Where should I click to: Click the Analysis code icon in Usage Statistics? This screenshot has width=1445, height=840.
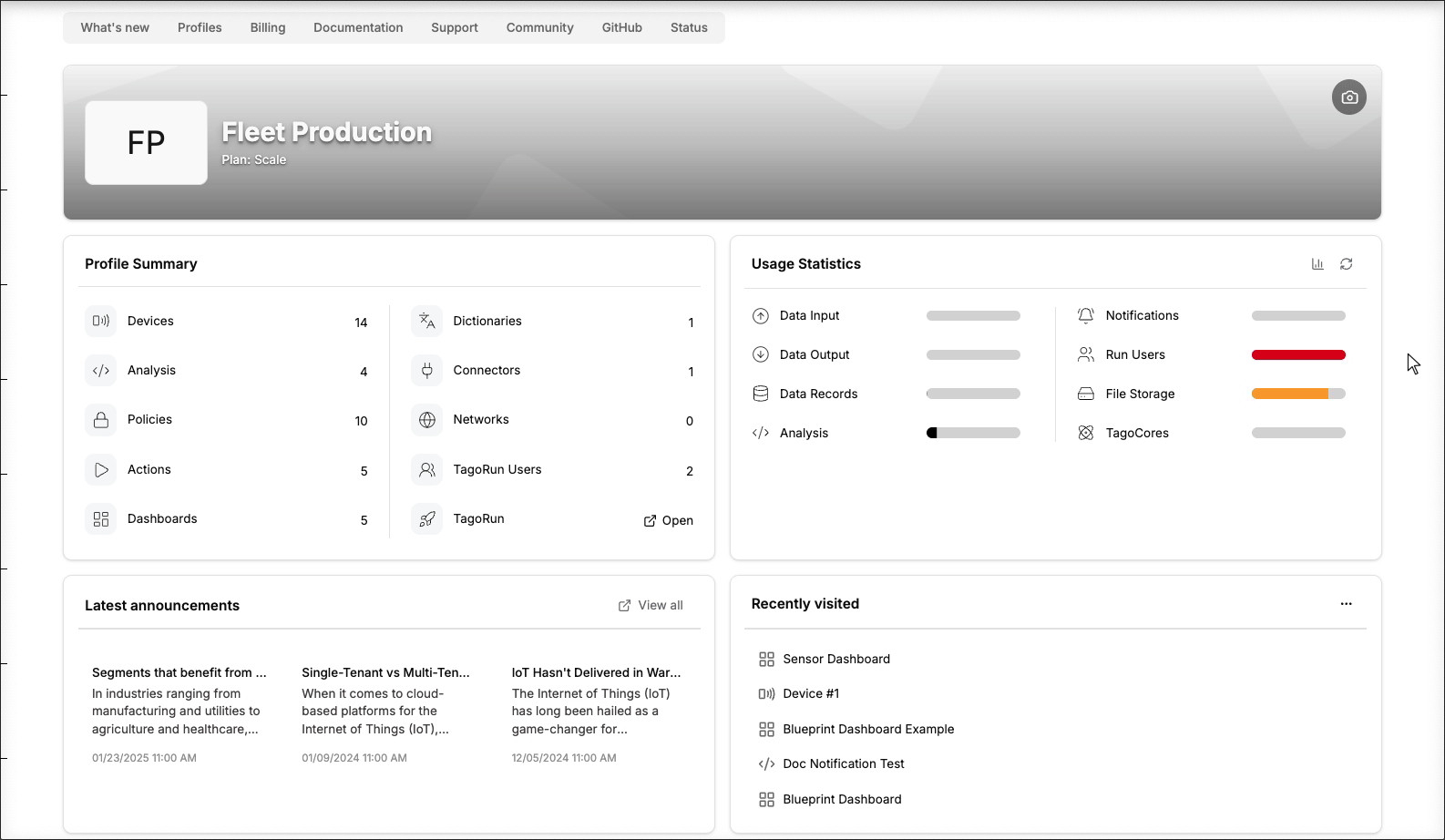click(761, 434)
